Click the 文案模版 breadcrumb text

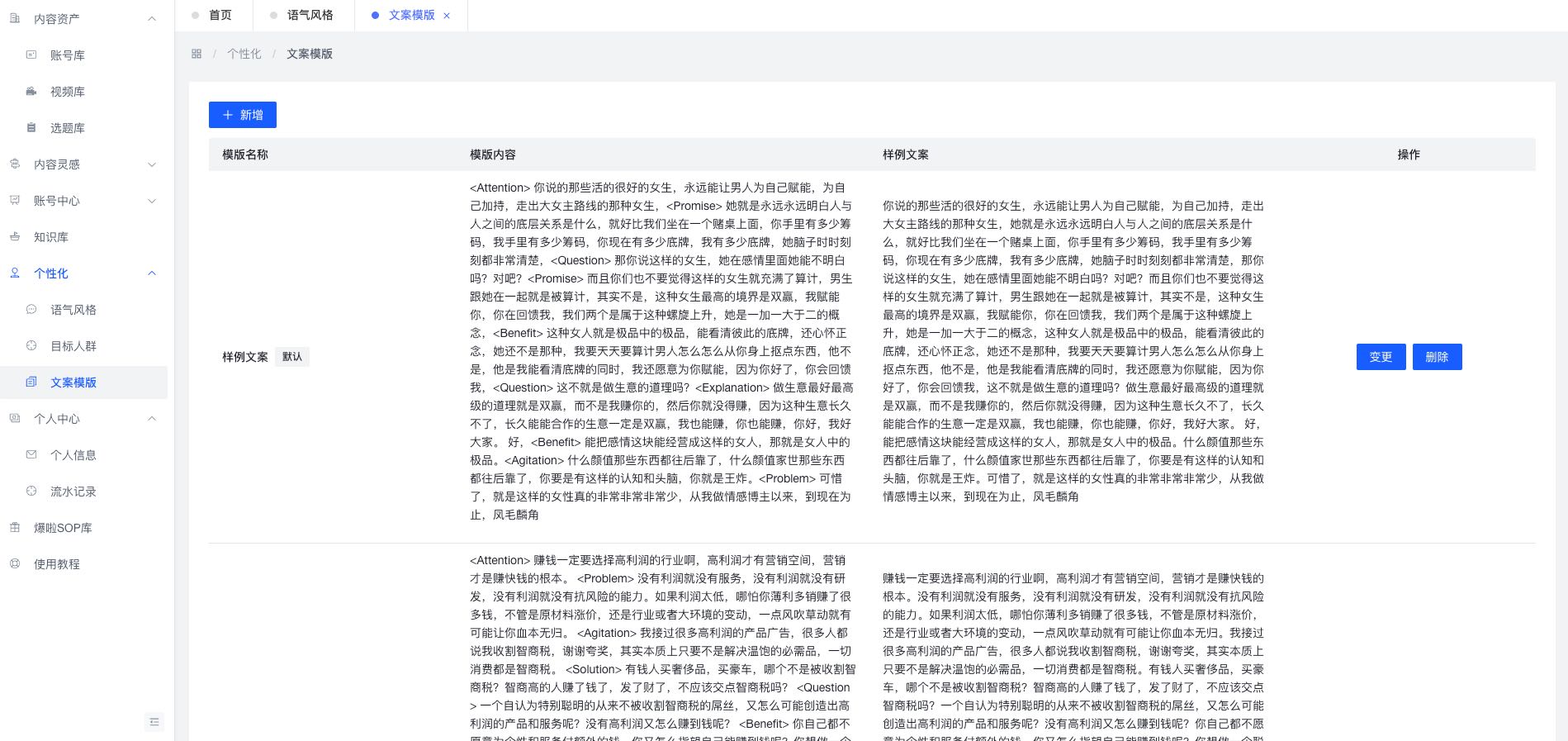tap(310, 54)
